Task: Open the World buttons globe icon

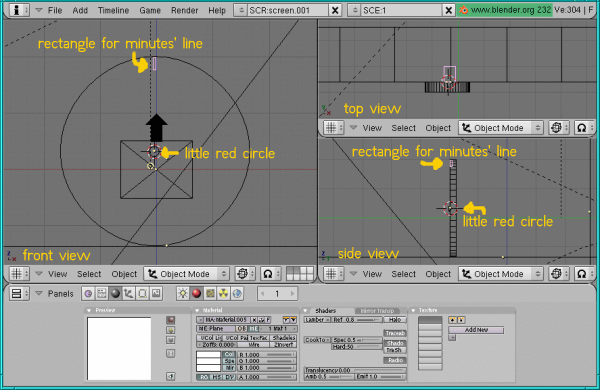Action: (x=237, y=294)
